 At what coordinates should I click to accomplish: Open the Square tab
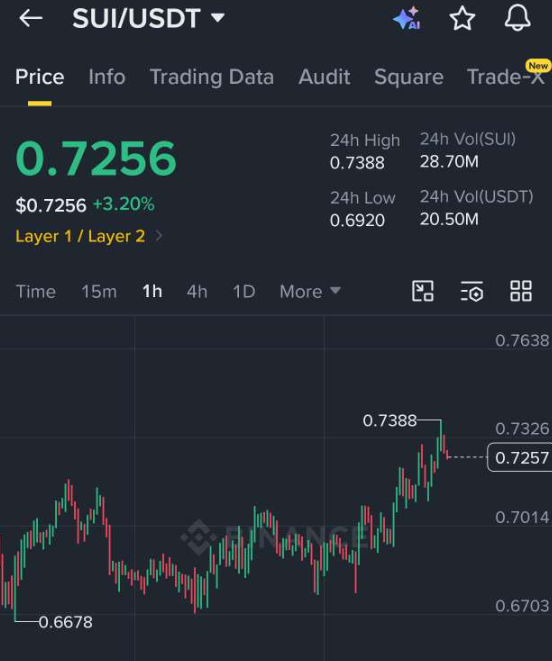click(409, 77)
